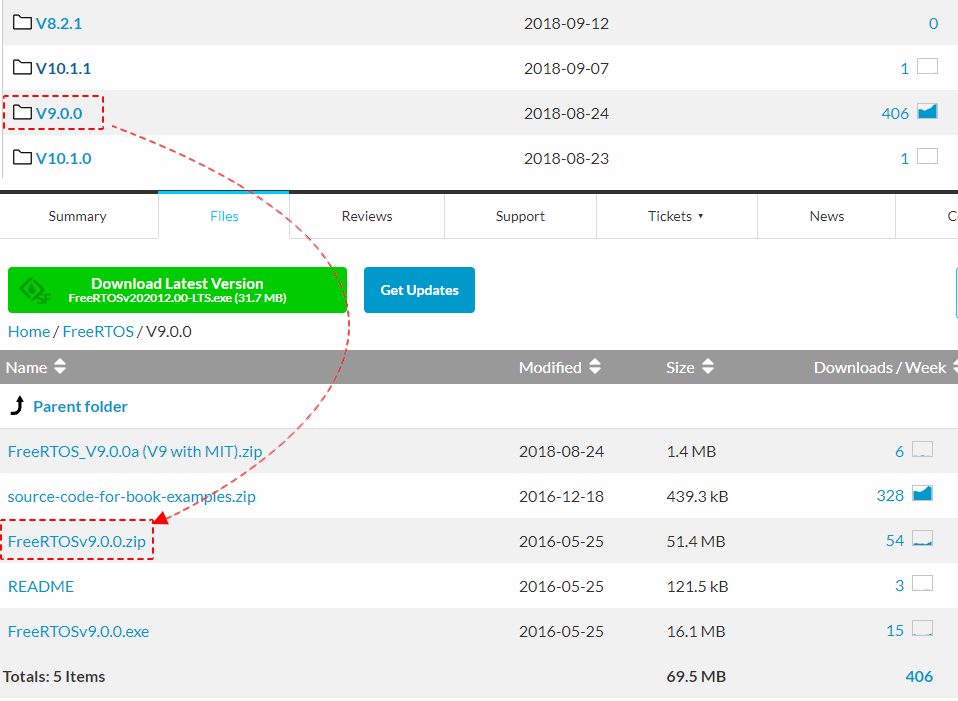The width and height of the screenshot is (958, 701).
Task: Download FreeRTOS_V9.0.0a (V9 with MIT).zip
Action: pyautogui.click(x=135, y=452)
